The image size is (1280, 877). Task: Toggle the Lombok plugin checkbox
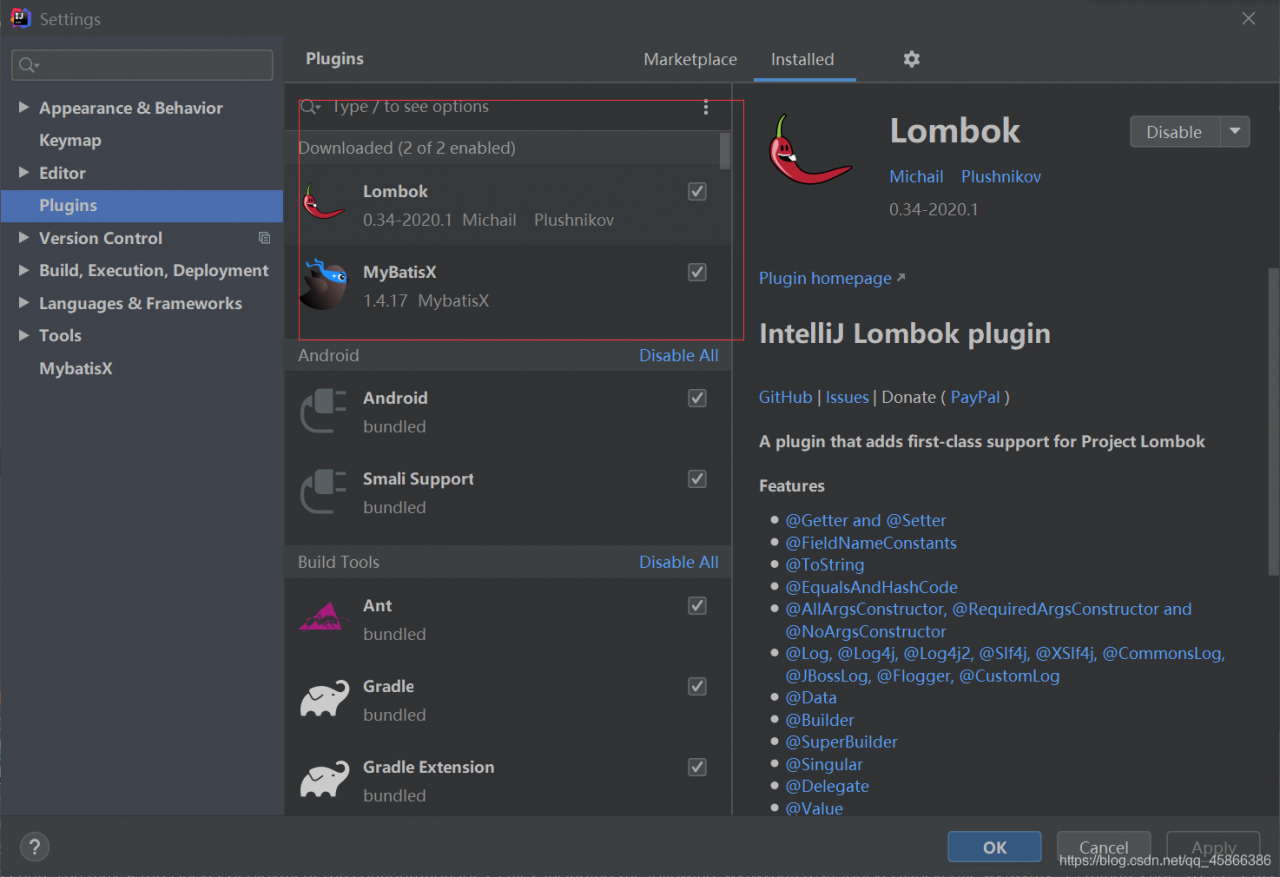698,191
